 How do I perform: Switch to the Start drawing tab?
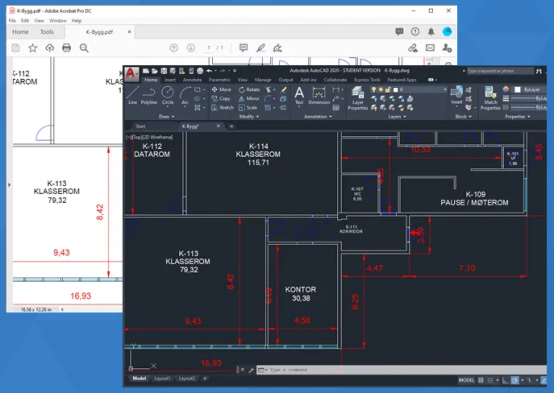(140, 126)
